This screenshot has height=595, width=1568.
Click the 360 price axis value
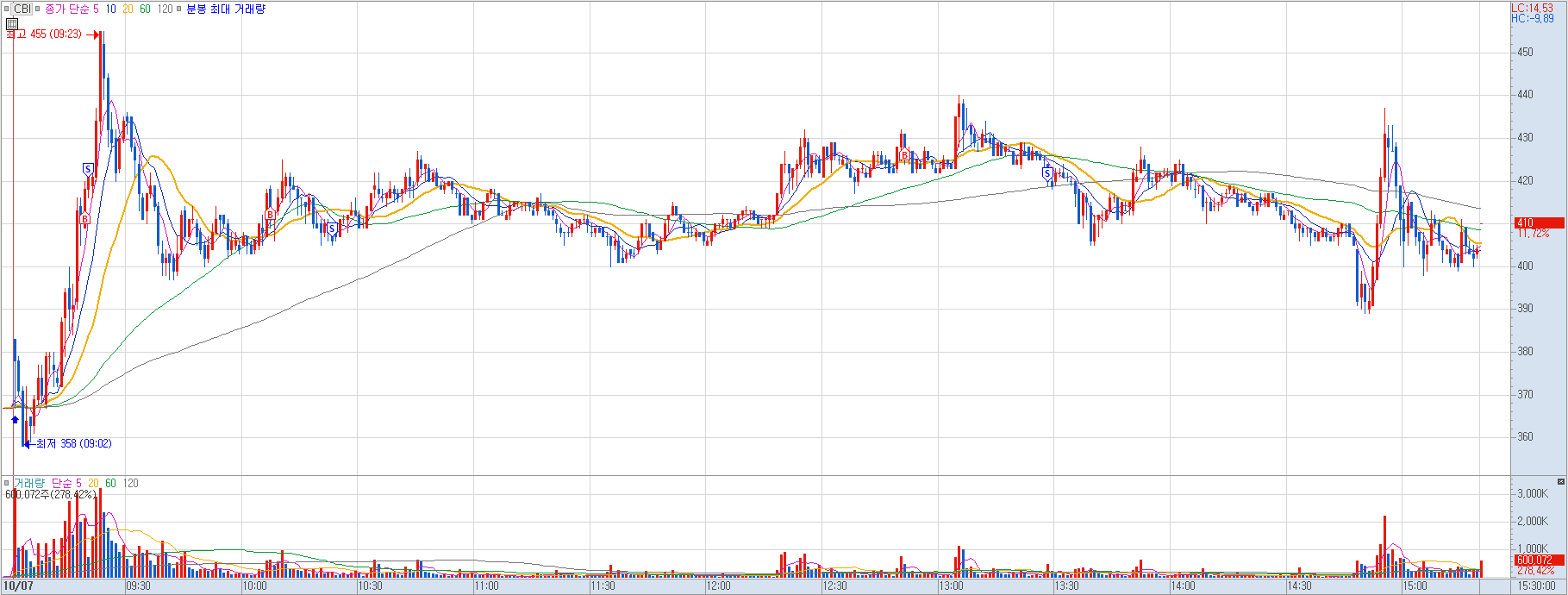(1526, 437)
